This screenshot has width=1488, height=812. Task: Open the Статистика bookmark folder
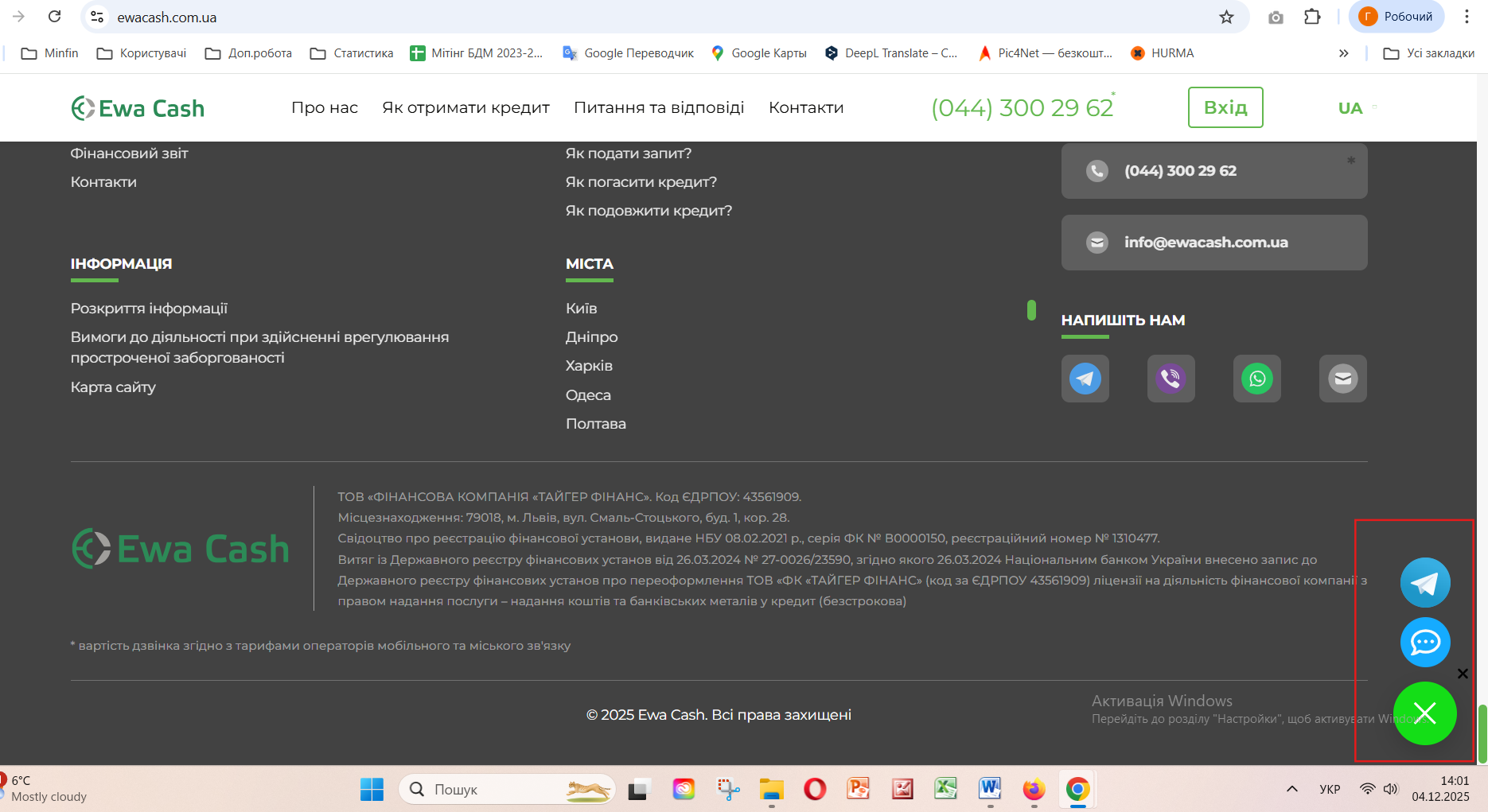pyautogui.click(x=352, y=53)
